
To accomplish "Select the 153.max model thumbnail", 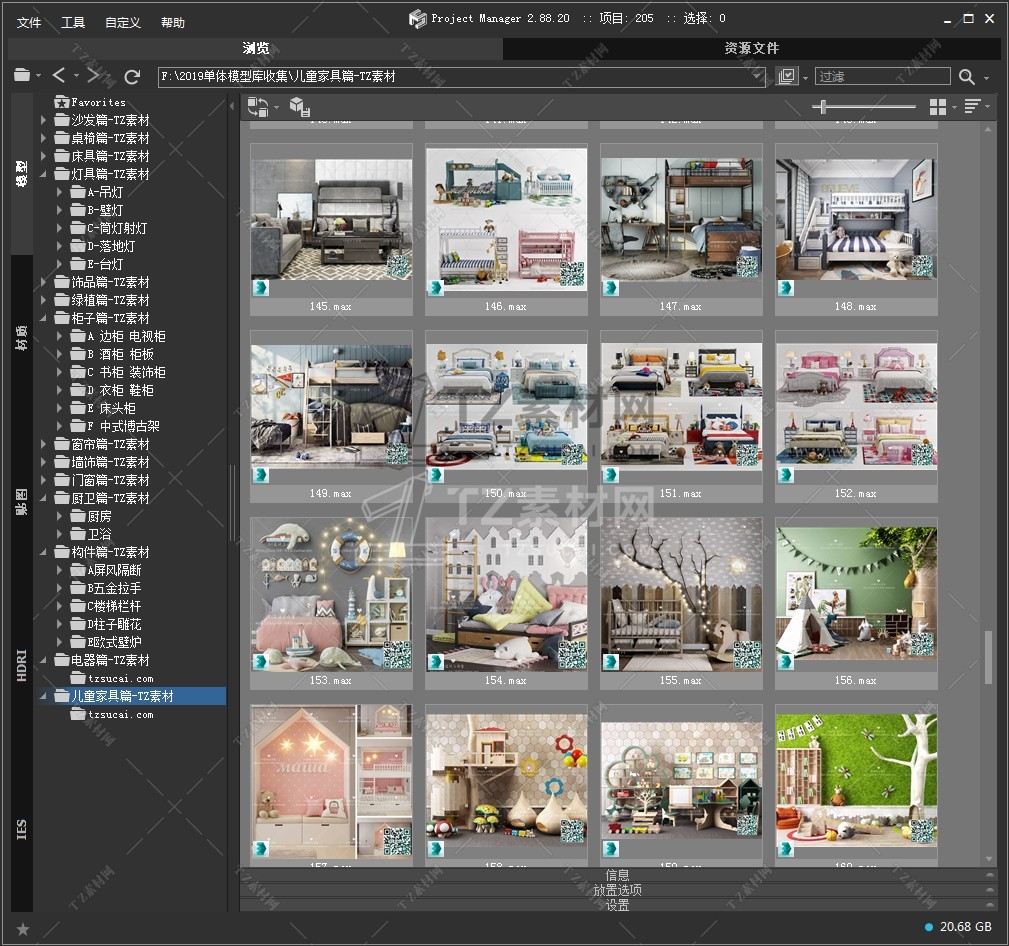I will (331, 594).
